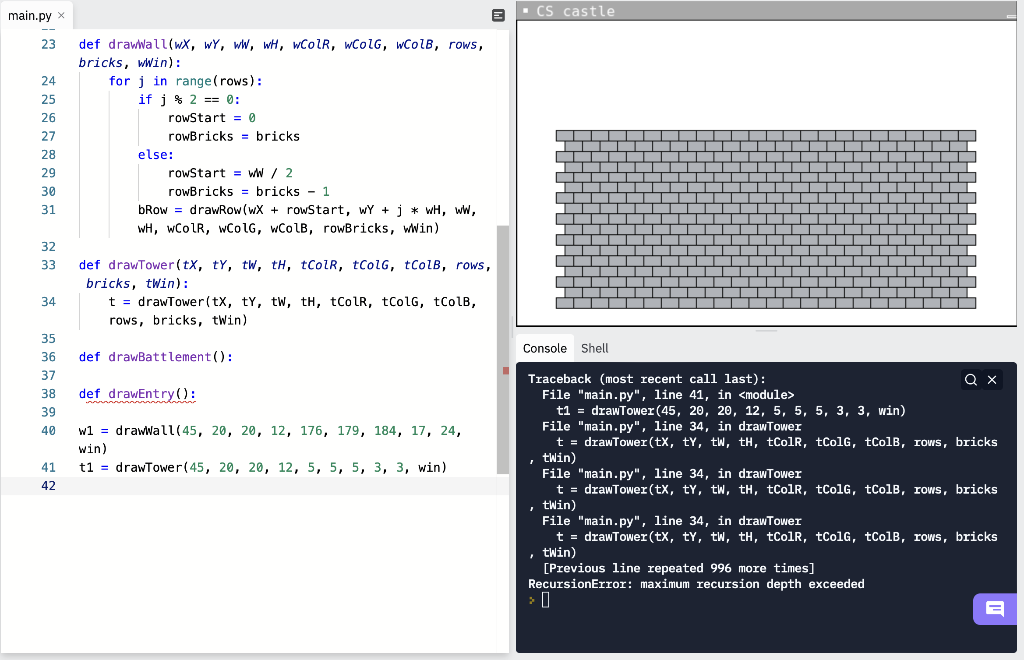
Task: Click the 'Previous line repeated 996 more times' message
Action: tap(679, 569)
